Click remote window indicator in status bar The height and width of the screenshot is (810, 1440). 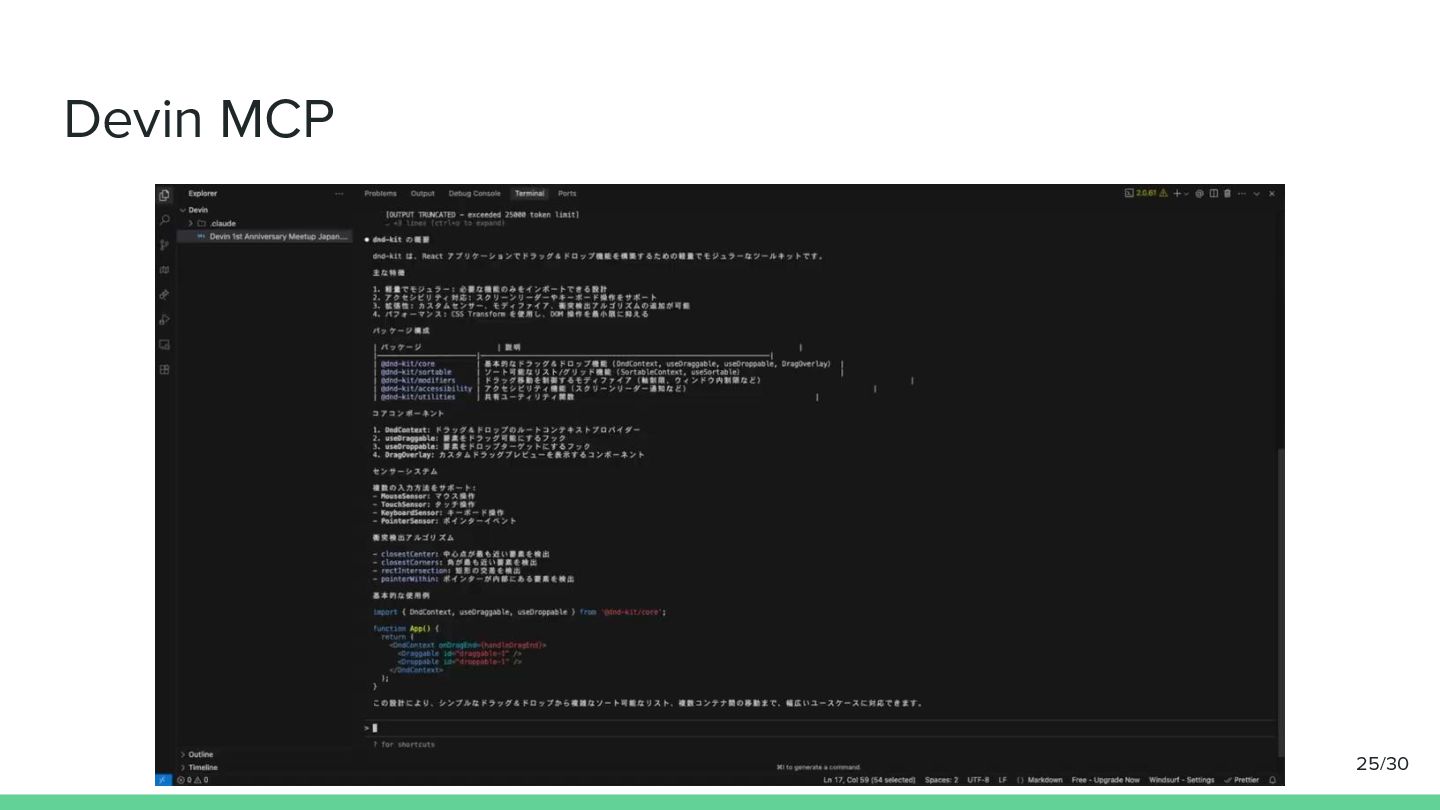point(163,780)
